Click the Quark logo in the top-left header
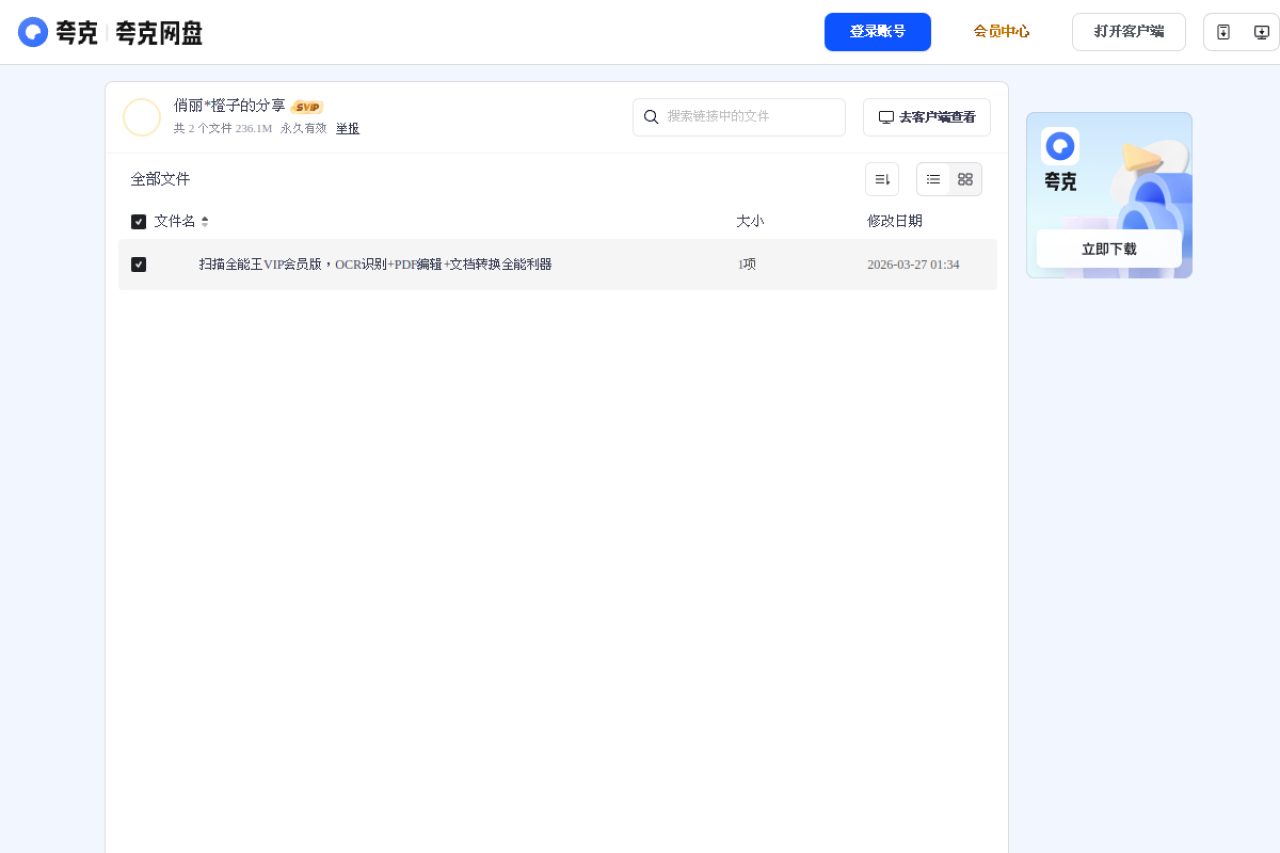Viewport: 1280px width, 853px height. point(33,31)
